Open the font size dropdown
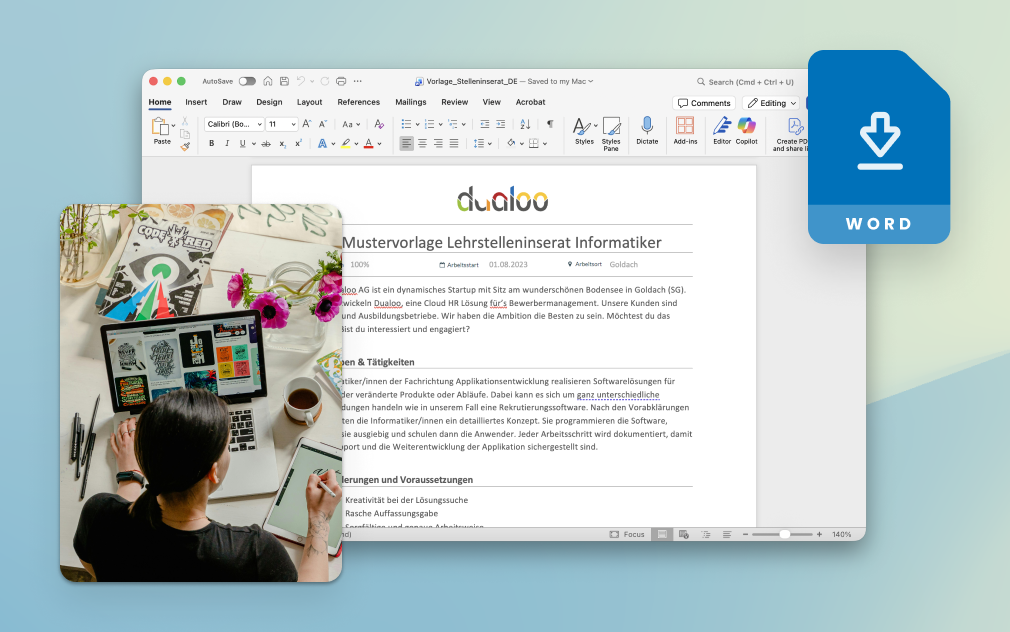 tap(282, 124)
